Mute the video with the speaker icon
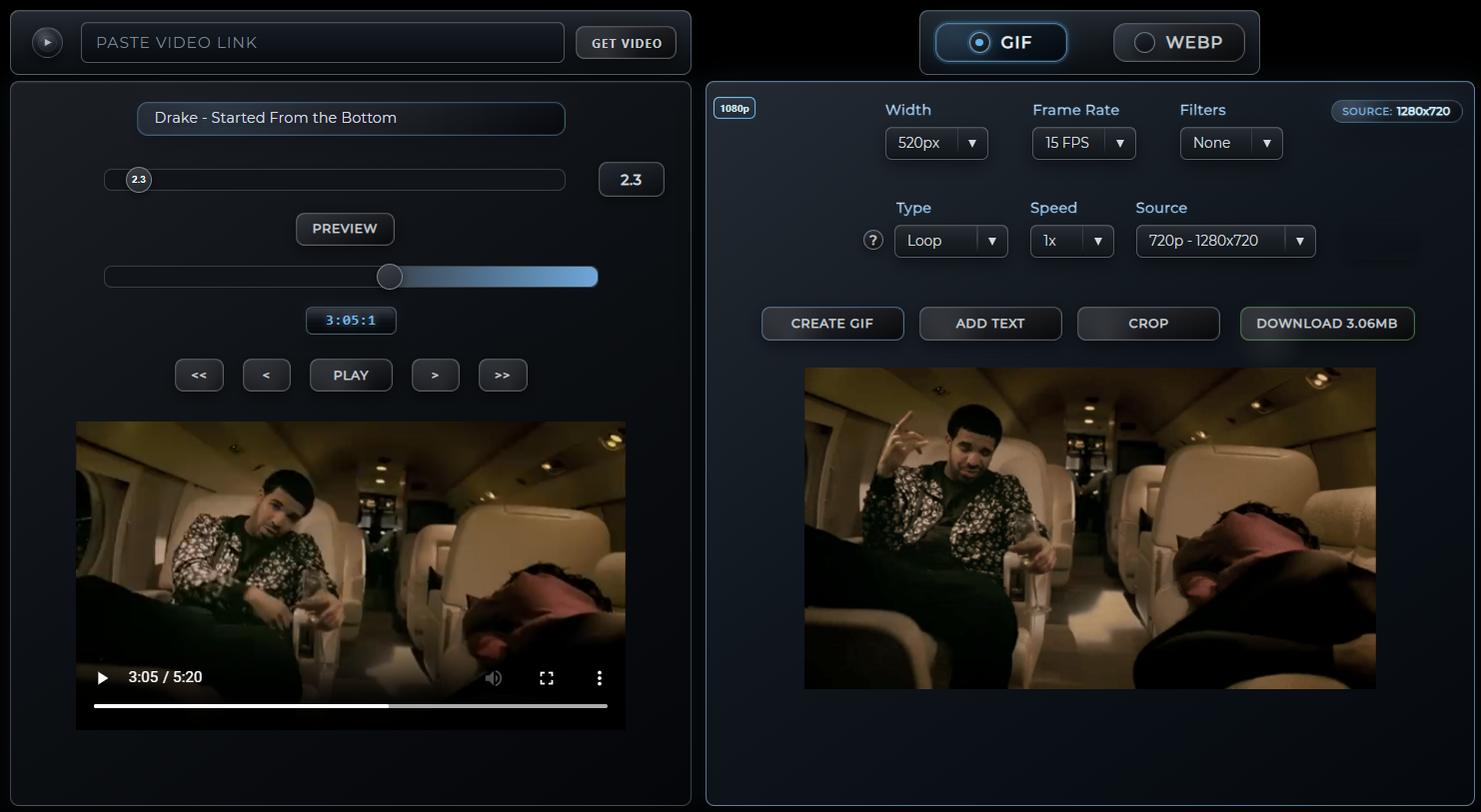The image size is (1481, 812). 494,678
